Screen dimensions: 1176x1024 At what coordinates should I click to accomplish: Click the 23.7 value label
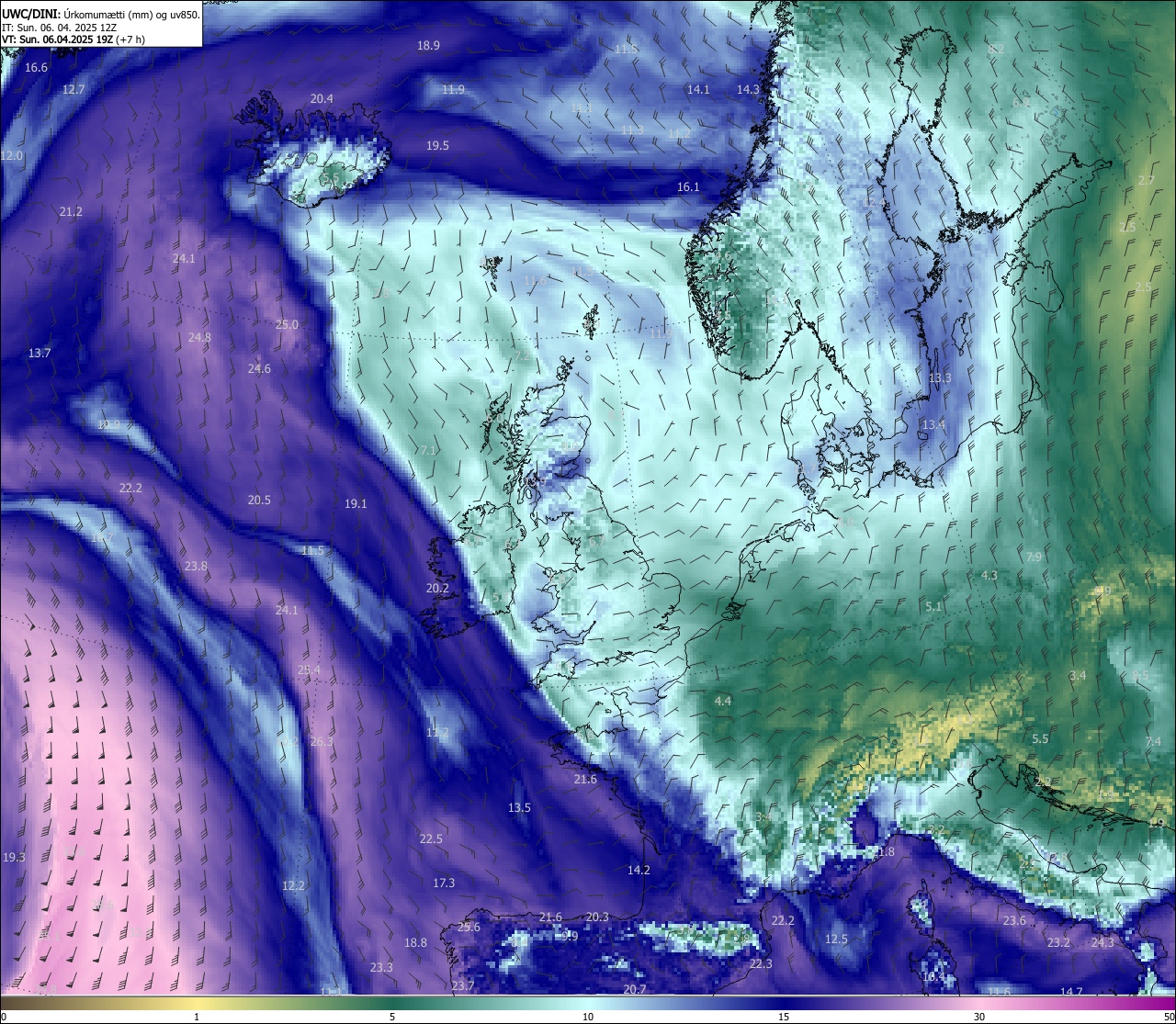(463, 985)
